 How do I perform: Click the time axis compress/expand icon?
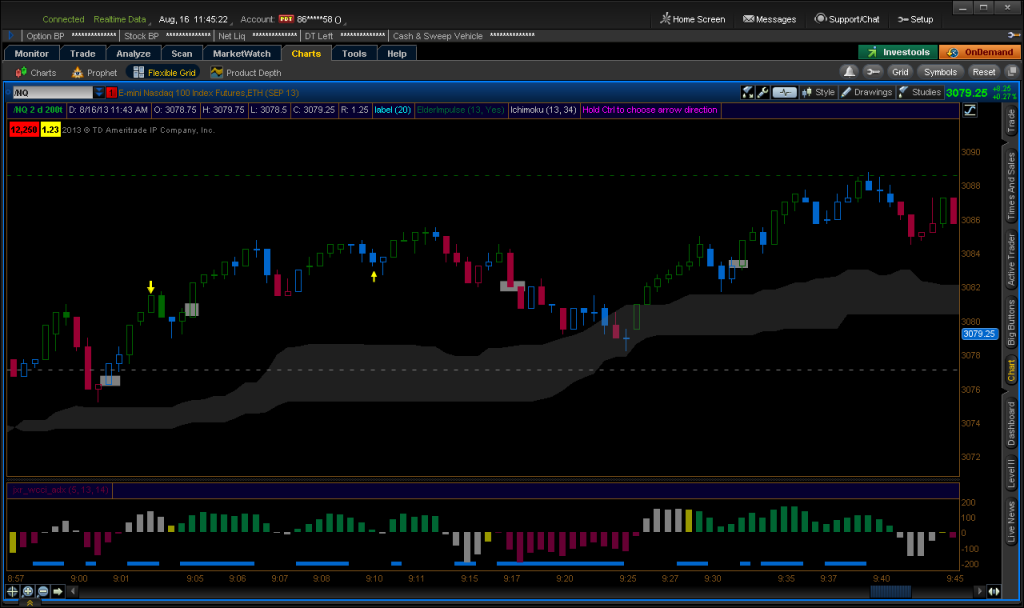click(994, 591)
